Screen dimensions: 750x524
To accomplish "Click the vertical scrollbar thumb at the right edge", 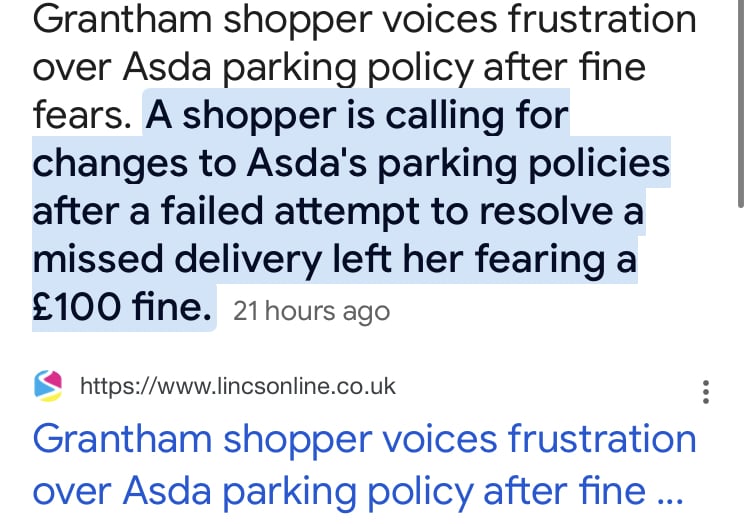I will click(740, 103).
